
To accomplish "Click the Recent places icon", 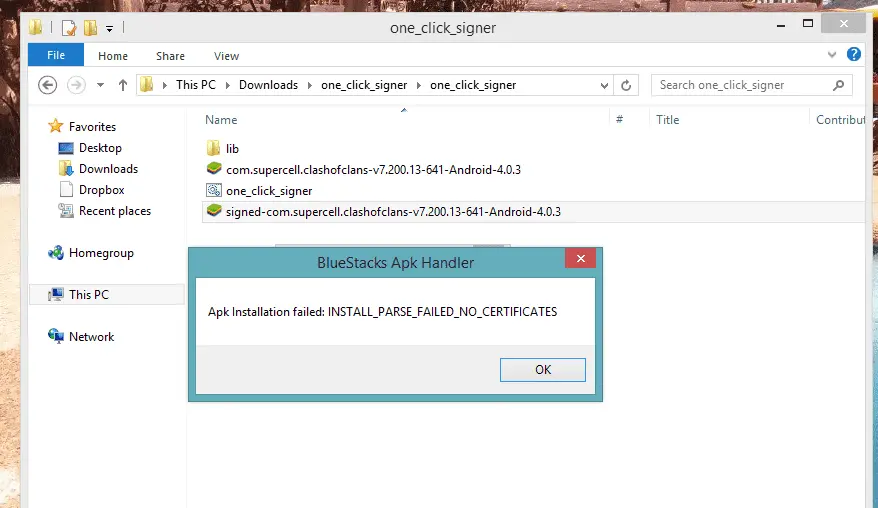I will (66, 211).
